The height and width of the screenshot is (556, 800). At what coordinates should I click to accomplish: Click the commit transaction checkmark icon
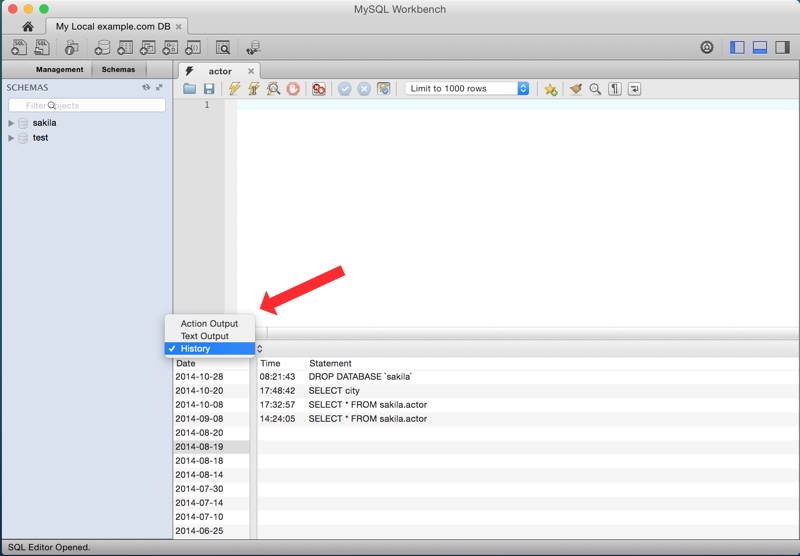coord(344,89)
